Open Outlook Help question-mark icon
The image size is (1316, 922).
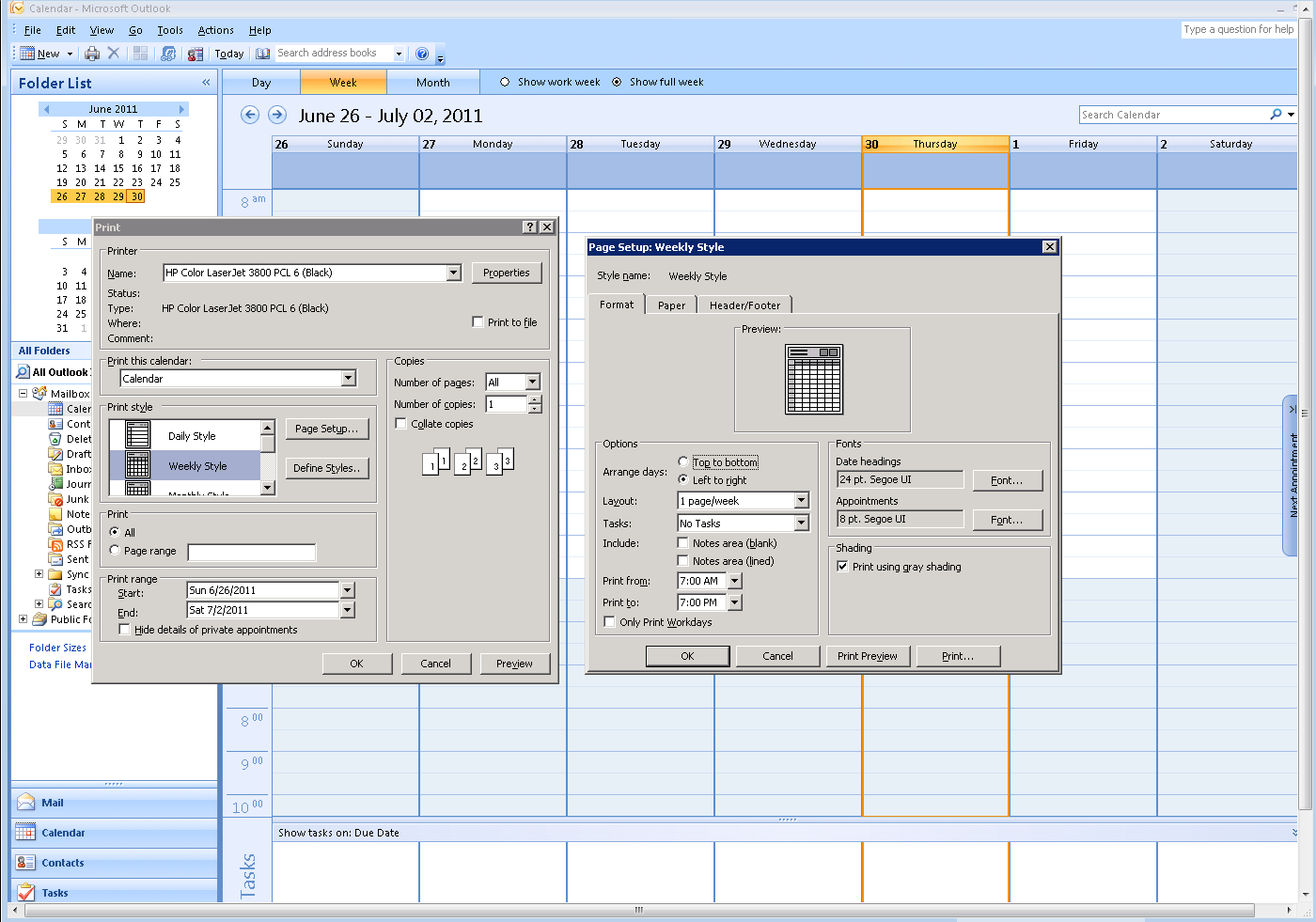pyautogui.click(x=422, y=54)
